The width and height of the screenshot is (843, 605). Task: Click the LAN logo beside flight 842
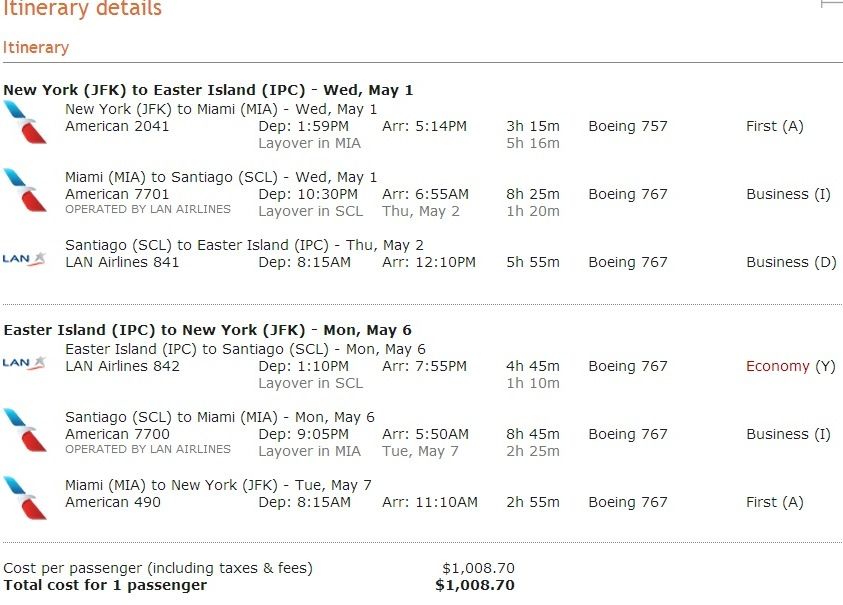pyautogui.click(x=24, y=363)
